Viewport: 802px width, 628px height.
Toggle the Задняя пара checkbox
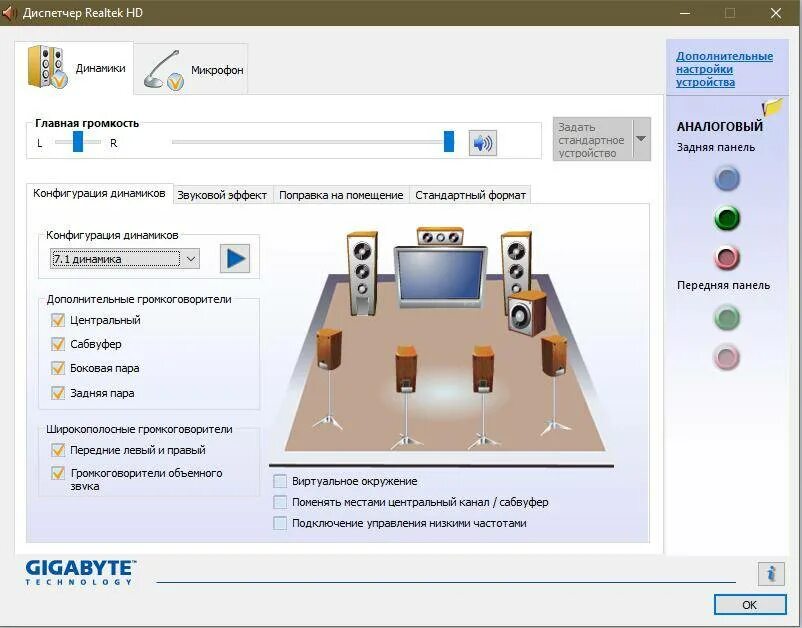(58, 393)
